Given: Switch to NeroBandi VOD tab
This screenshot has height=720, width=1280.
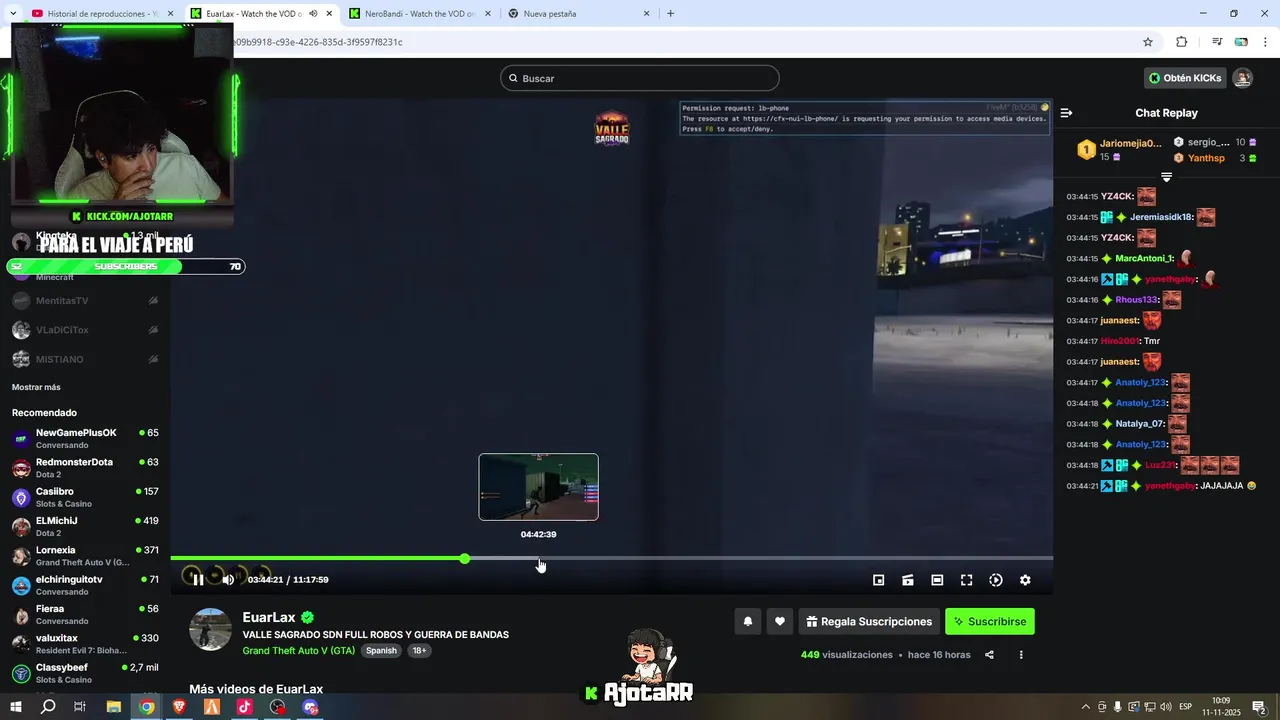Looking at the screenshot, I should tap(420, 14).
